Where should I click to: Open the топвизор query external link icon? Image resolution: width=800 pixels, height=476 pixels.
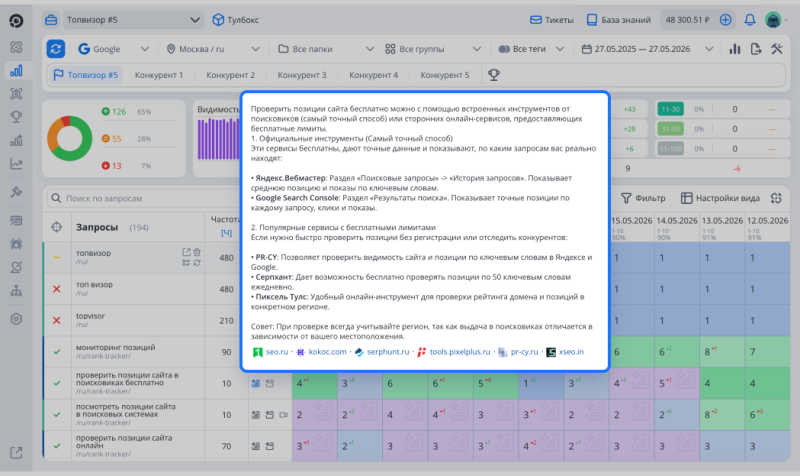click(x=186, y=252)
